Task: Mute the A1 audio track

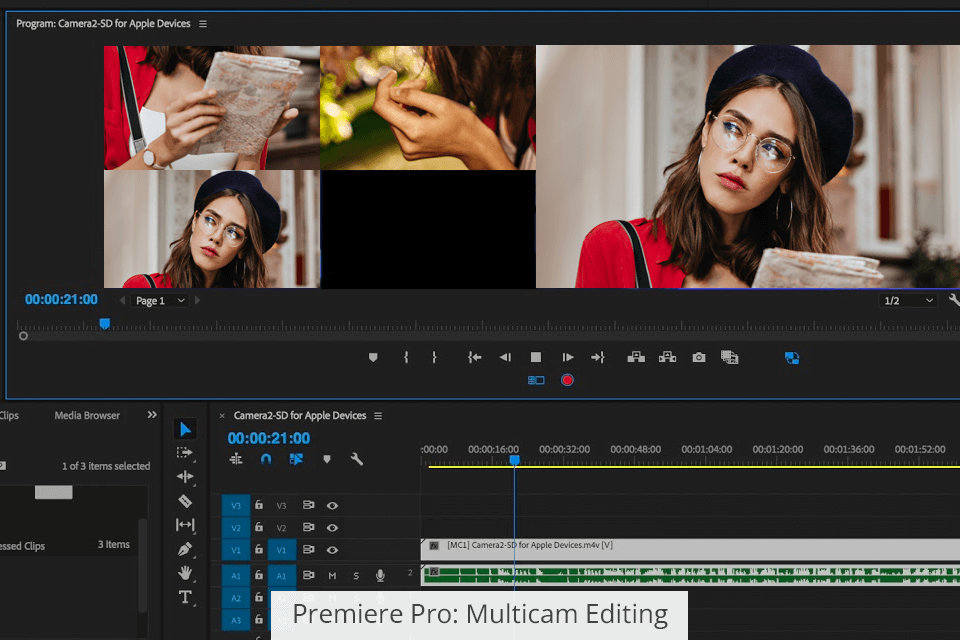Action: [332, 576]
